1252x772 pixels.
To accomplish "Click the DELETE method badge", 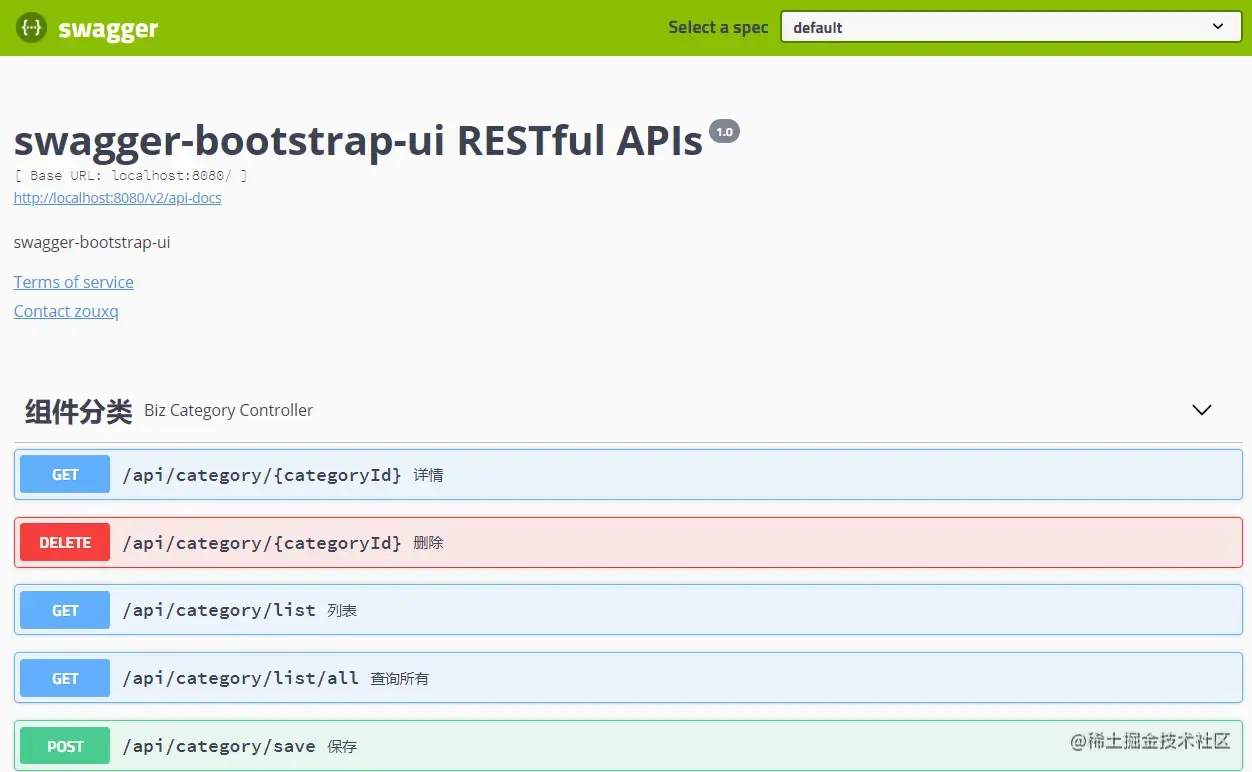I will [65, 543].
